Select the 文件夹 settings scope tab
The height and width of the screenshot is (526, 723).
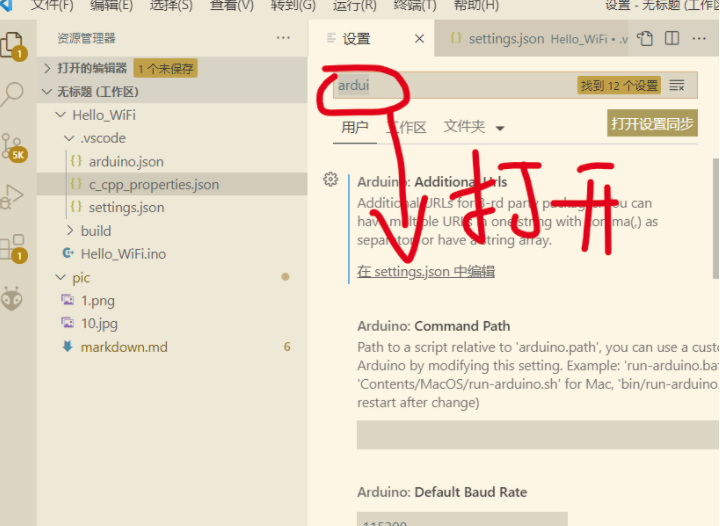[464, 126]
